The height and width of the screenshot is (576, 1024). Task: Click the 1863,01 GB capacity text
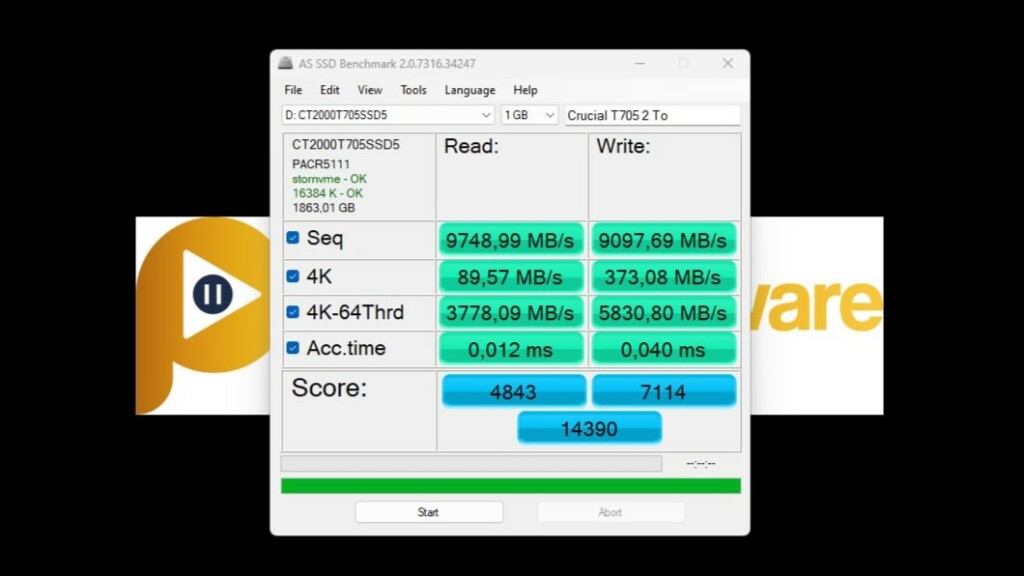[323, 208]
